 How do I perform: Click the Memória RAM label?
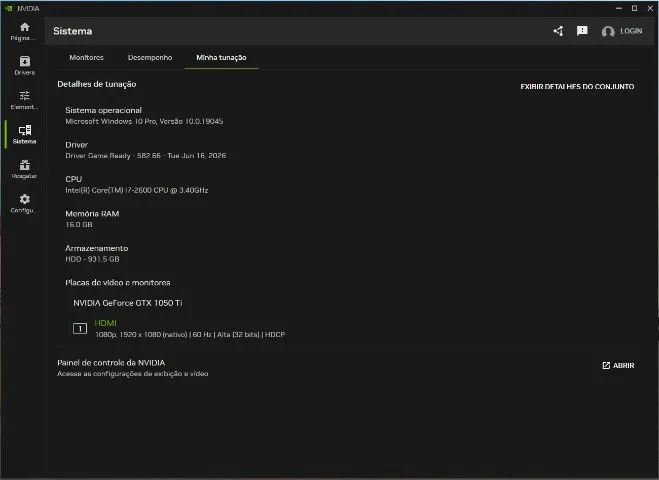[x=92, y=214]
